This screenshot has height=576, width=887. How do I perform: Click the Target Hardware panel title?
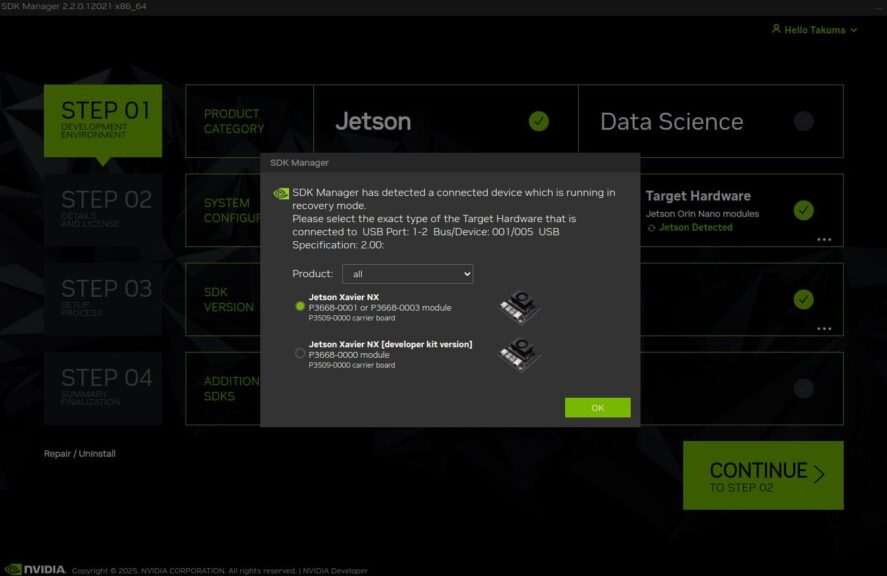pos(698,196)
